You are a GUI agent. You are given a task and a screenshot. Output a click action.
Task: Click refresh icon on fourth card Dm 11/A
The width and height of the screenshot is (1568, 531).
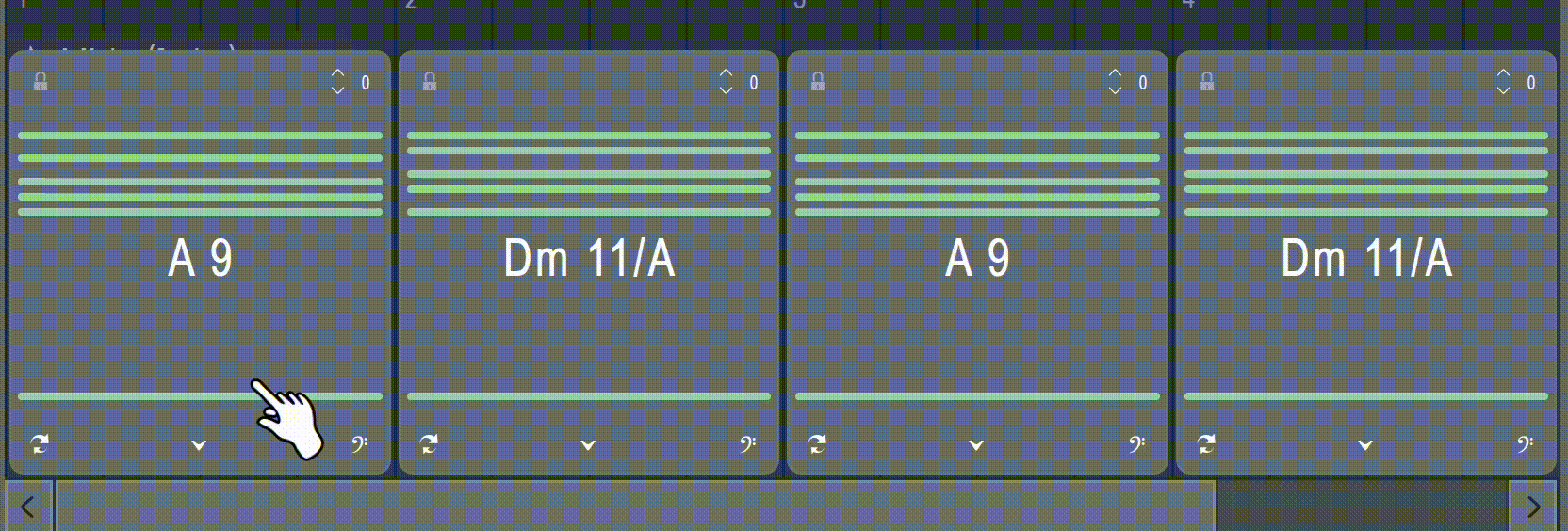click(x=1206, y=443)
